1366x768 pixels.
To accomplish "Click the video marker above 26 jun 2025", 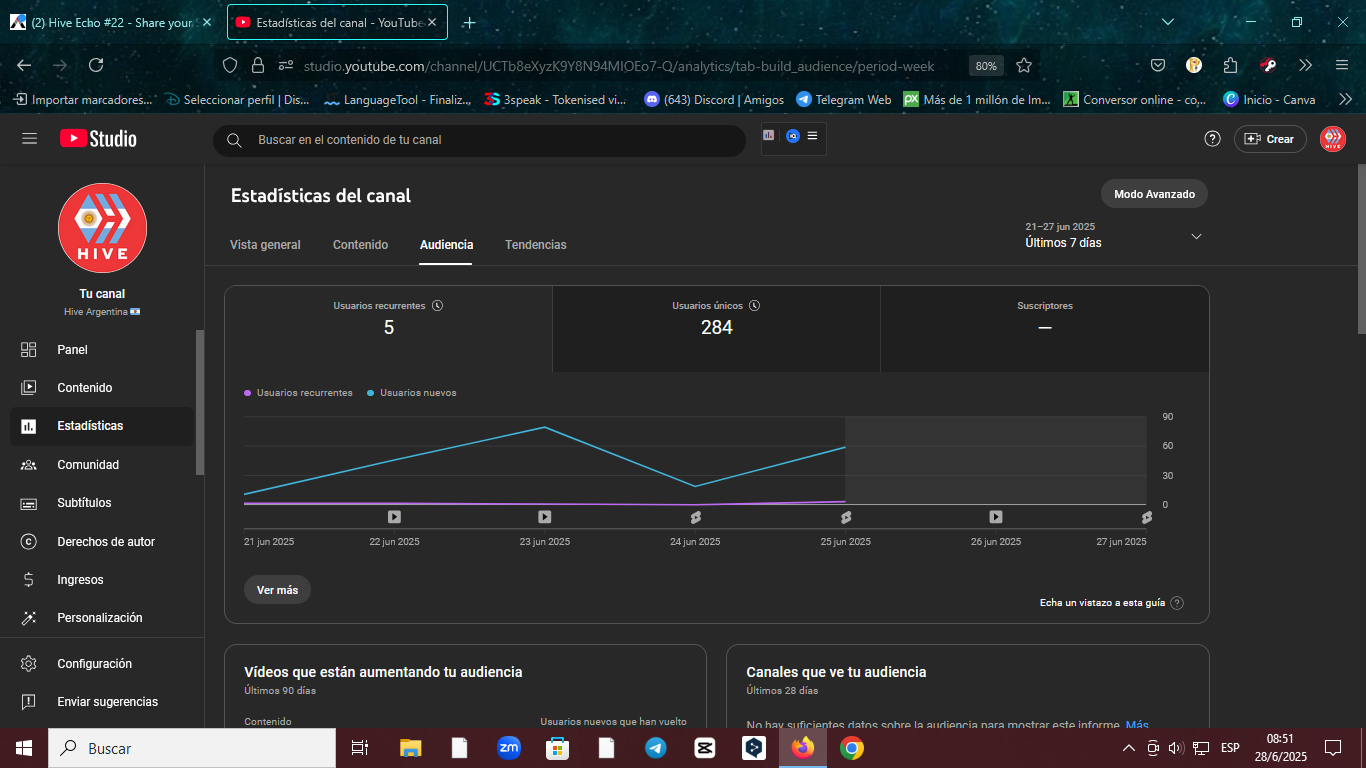I will pos(996,517).
